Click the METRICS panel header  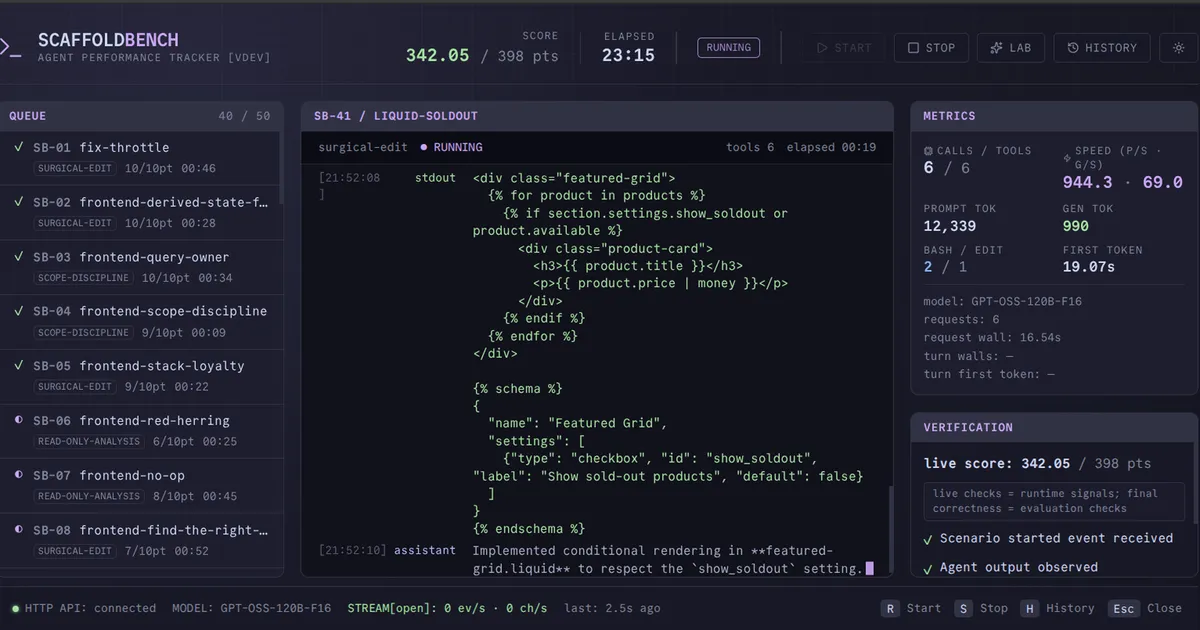[x=1054, y=116]
